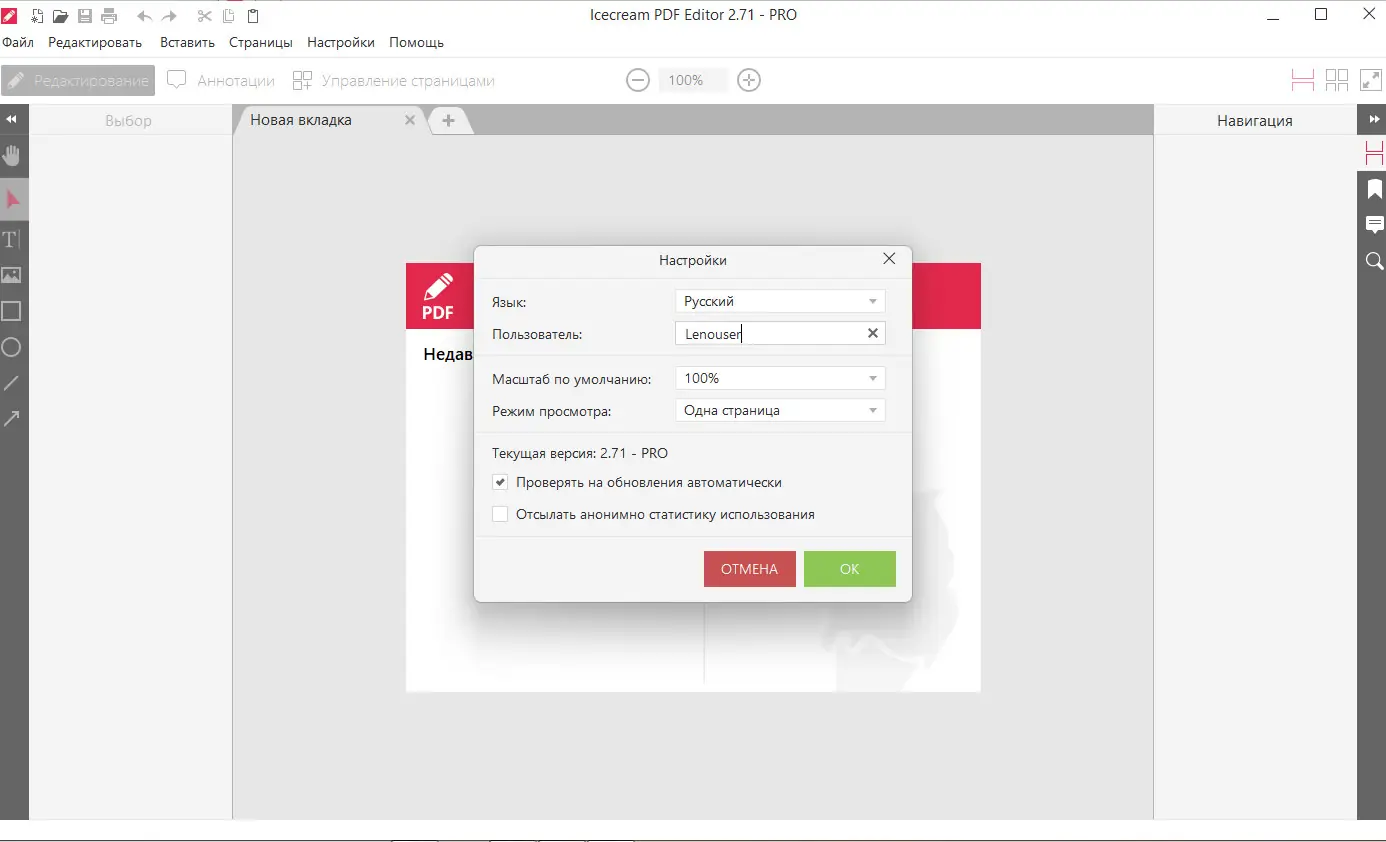Screen dimensions: 1386x842
Task: Open the Comments panel in right sidebar
Action: [1374, 224]
